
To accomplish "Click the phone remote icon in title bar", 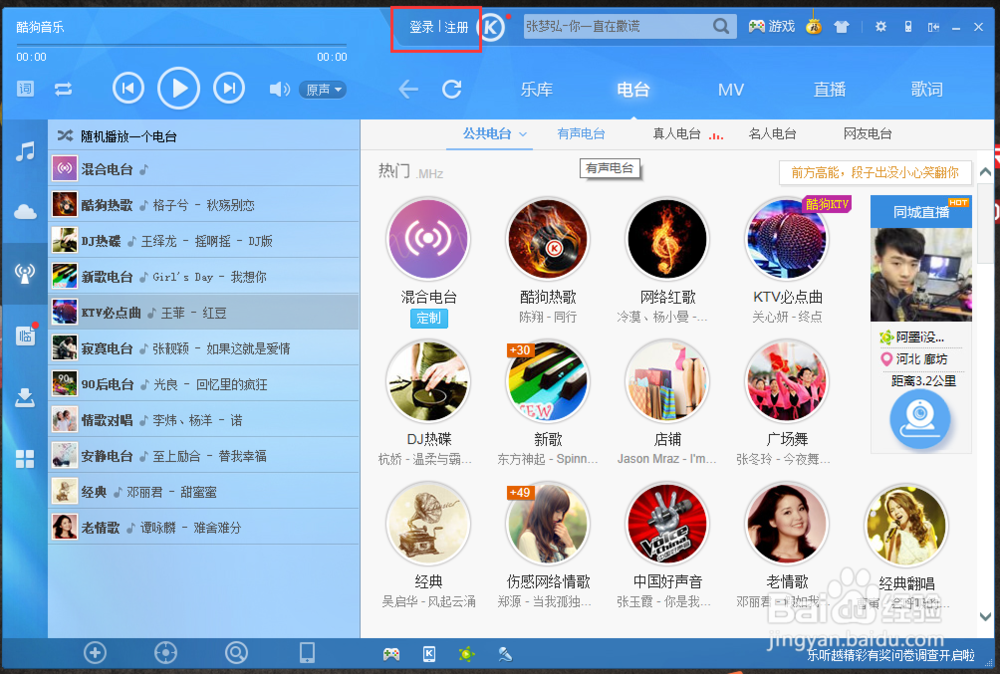I will pyautogui.click(x=908, y=27).
